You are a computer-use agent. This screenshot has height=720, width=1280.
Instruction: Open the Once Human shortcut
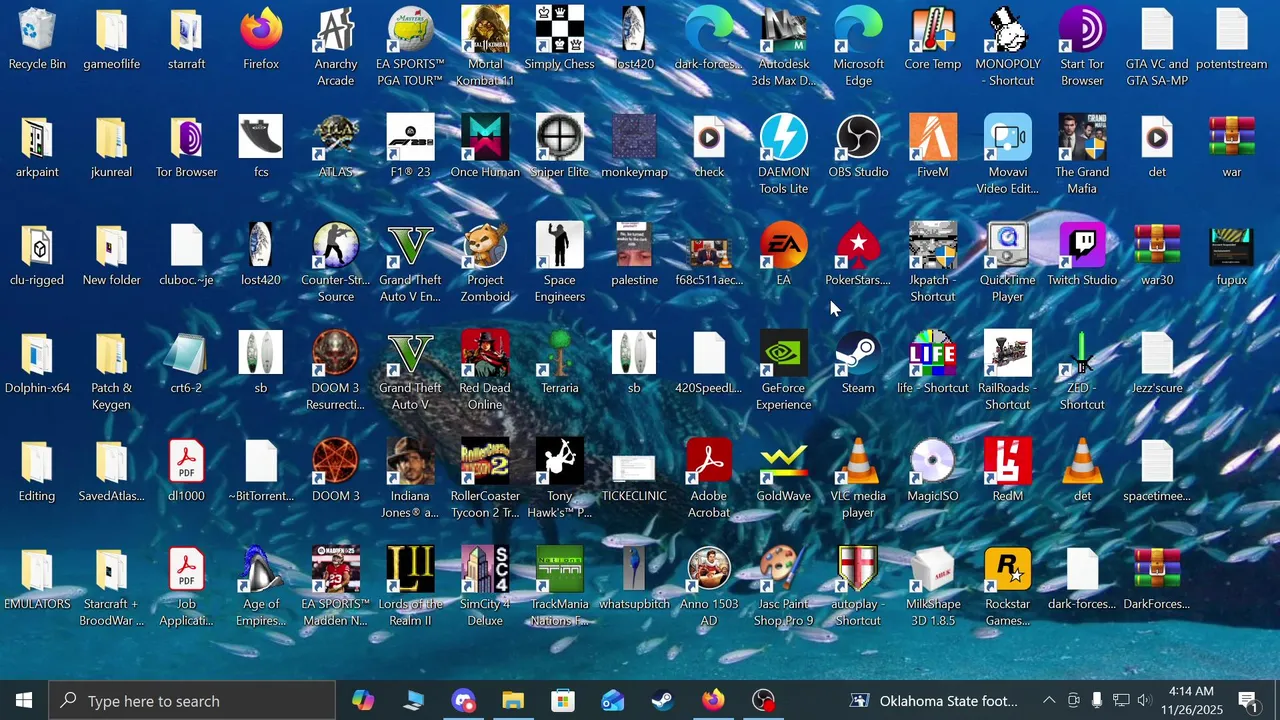click(x=485, y=148)
